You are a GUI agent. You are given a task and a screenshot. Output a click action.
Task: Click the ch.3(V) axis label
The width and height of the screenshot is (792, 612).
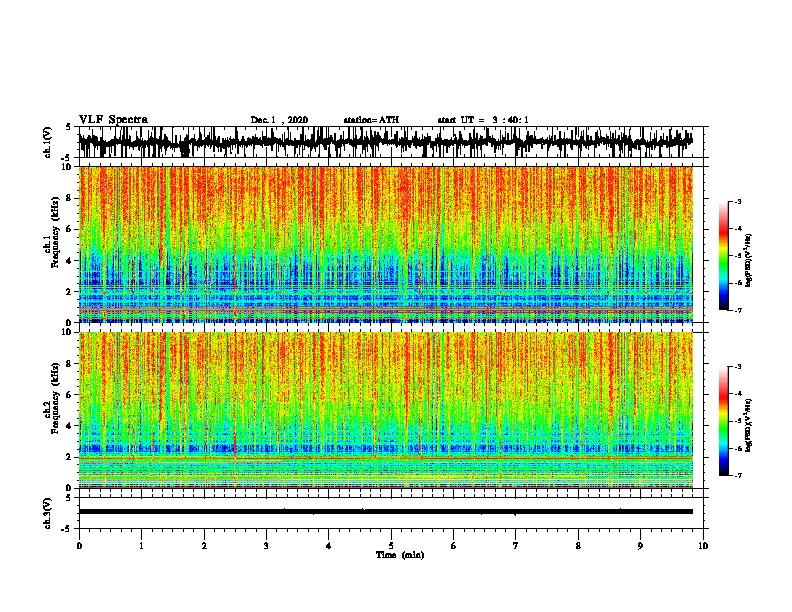pos(48,513)
